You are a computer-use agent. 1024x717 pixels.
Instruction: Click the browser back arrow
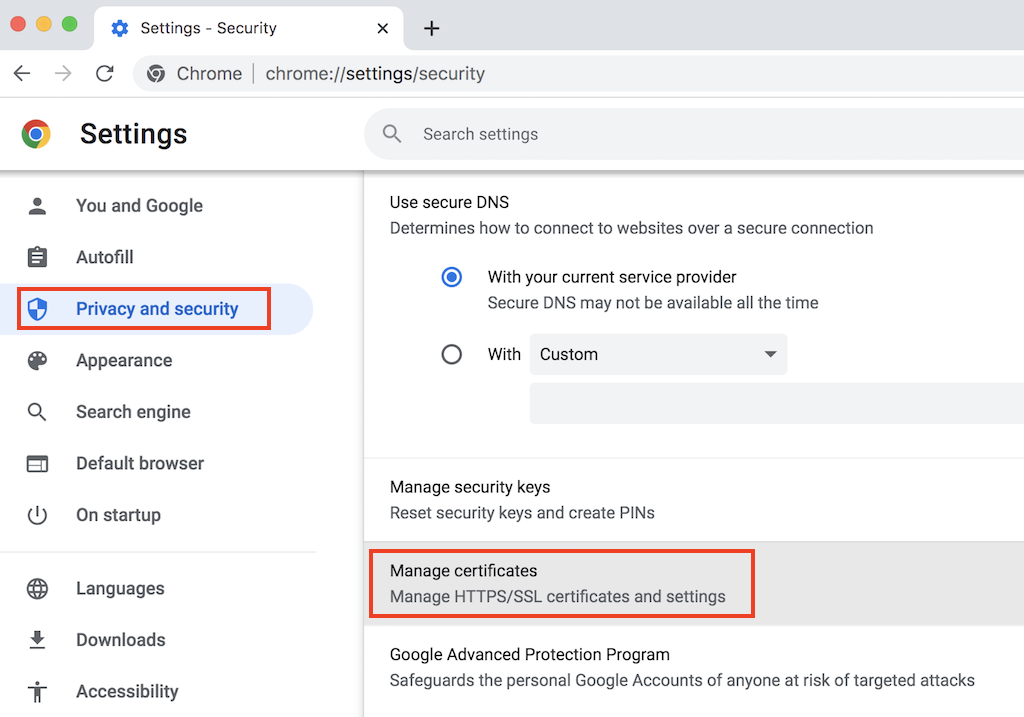click(22, 73)
